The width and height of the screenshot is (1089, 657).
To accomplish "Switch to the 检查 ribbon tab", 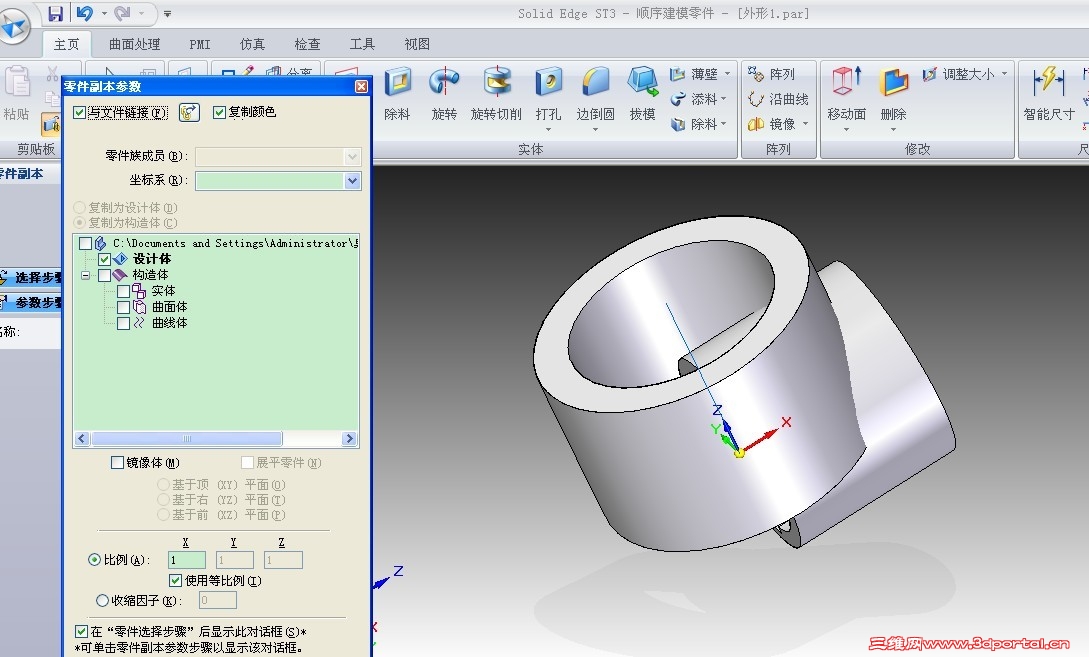I will point(307,44).
